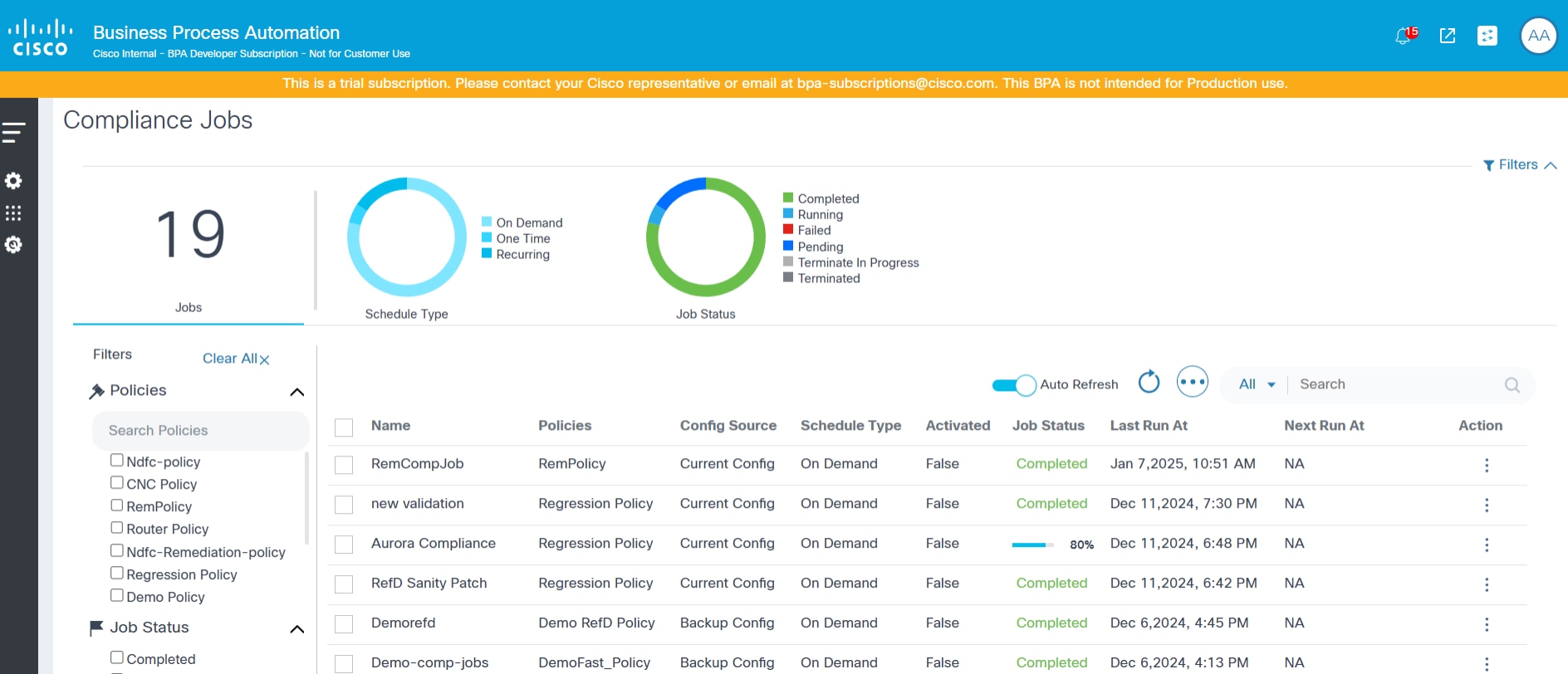The height and width of the screenshot is (674, 1568).
Task: Sort by Name column header
Action: [x=391, y=425]
